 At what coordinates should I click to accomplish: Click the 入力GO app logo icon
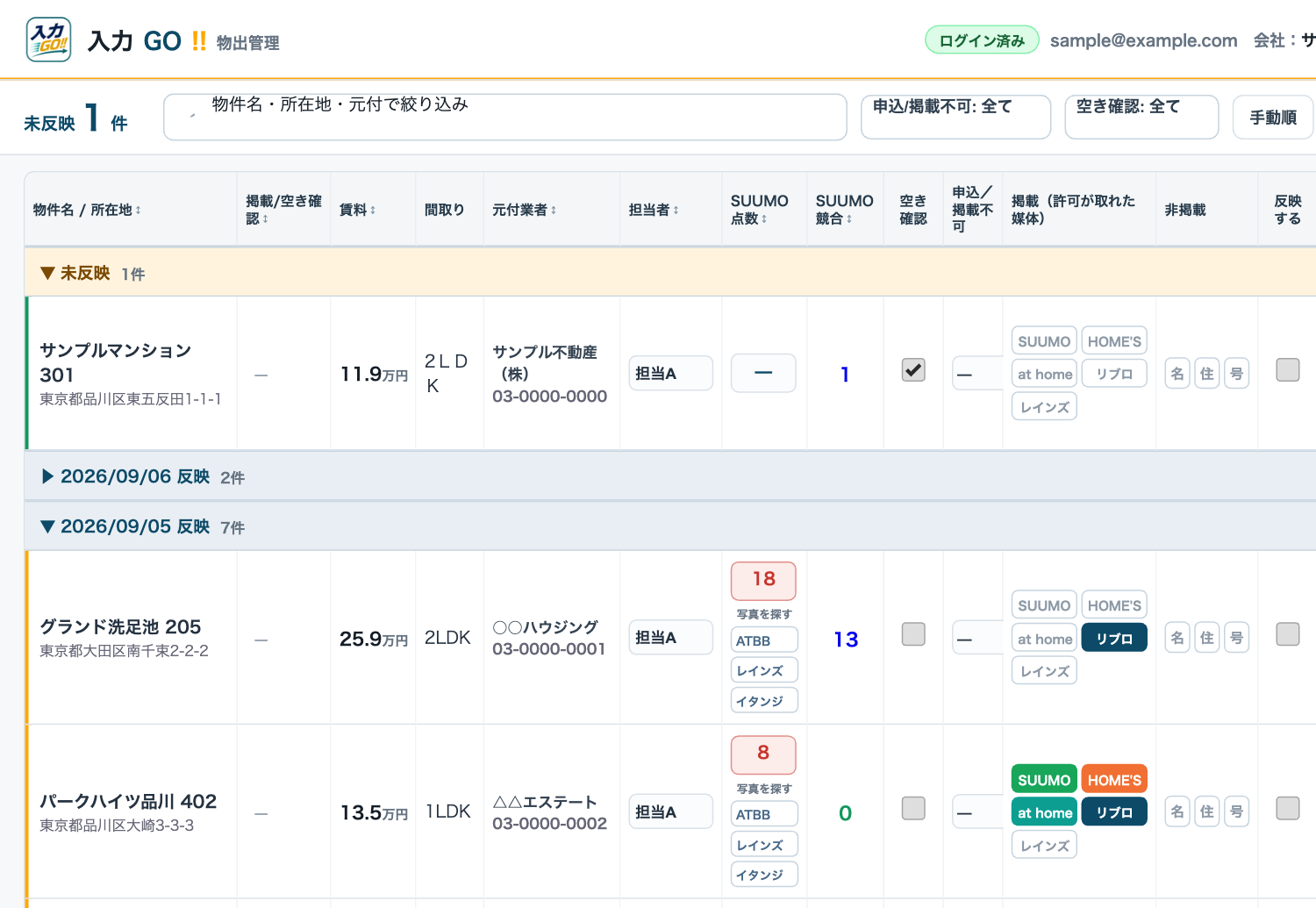click(49, 39)
